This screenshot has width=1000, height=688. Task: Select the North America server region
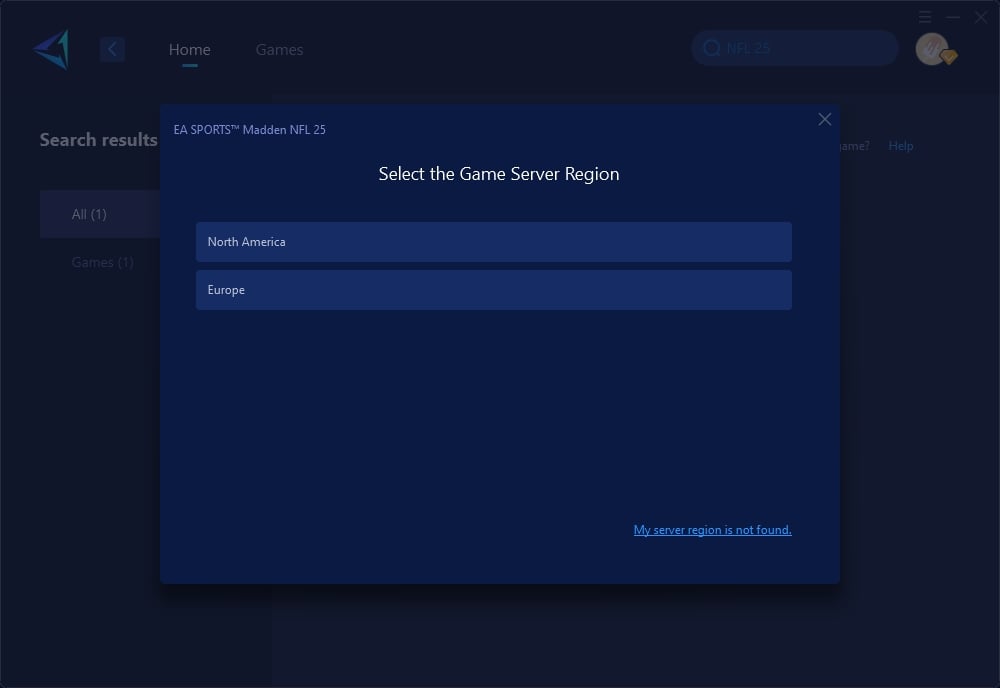click(x=494, y=242)
